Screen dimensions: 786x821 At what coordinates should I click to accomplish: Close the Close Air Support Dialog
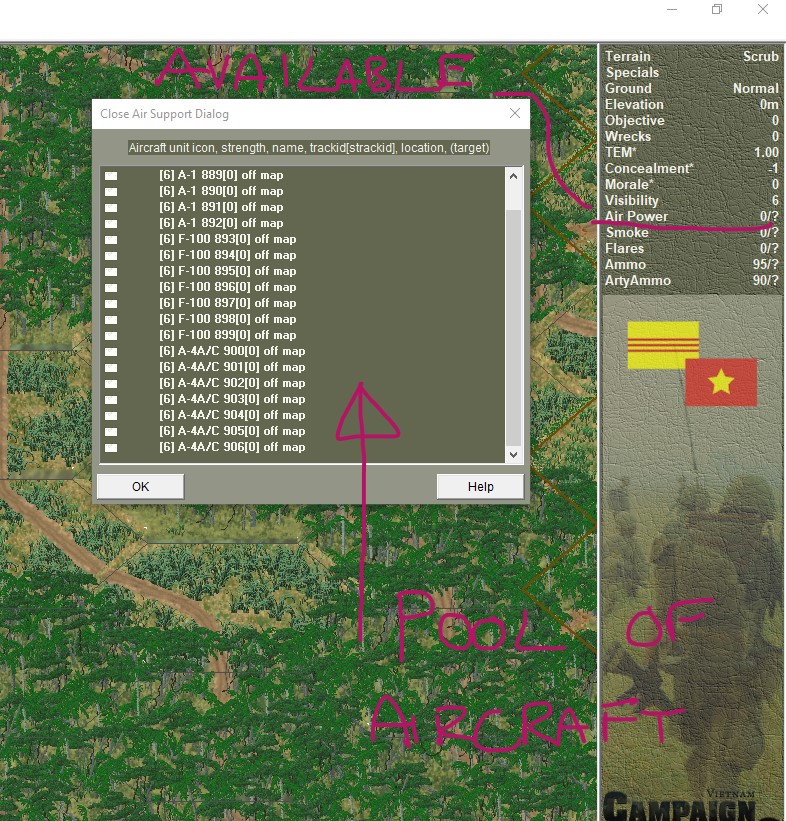pos(515,113)
